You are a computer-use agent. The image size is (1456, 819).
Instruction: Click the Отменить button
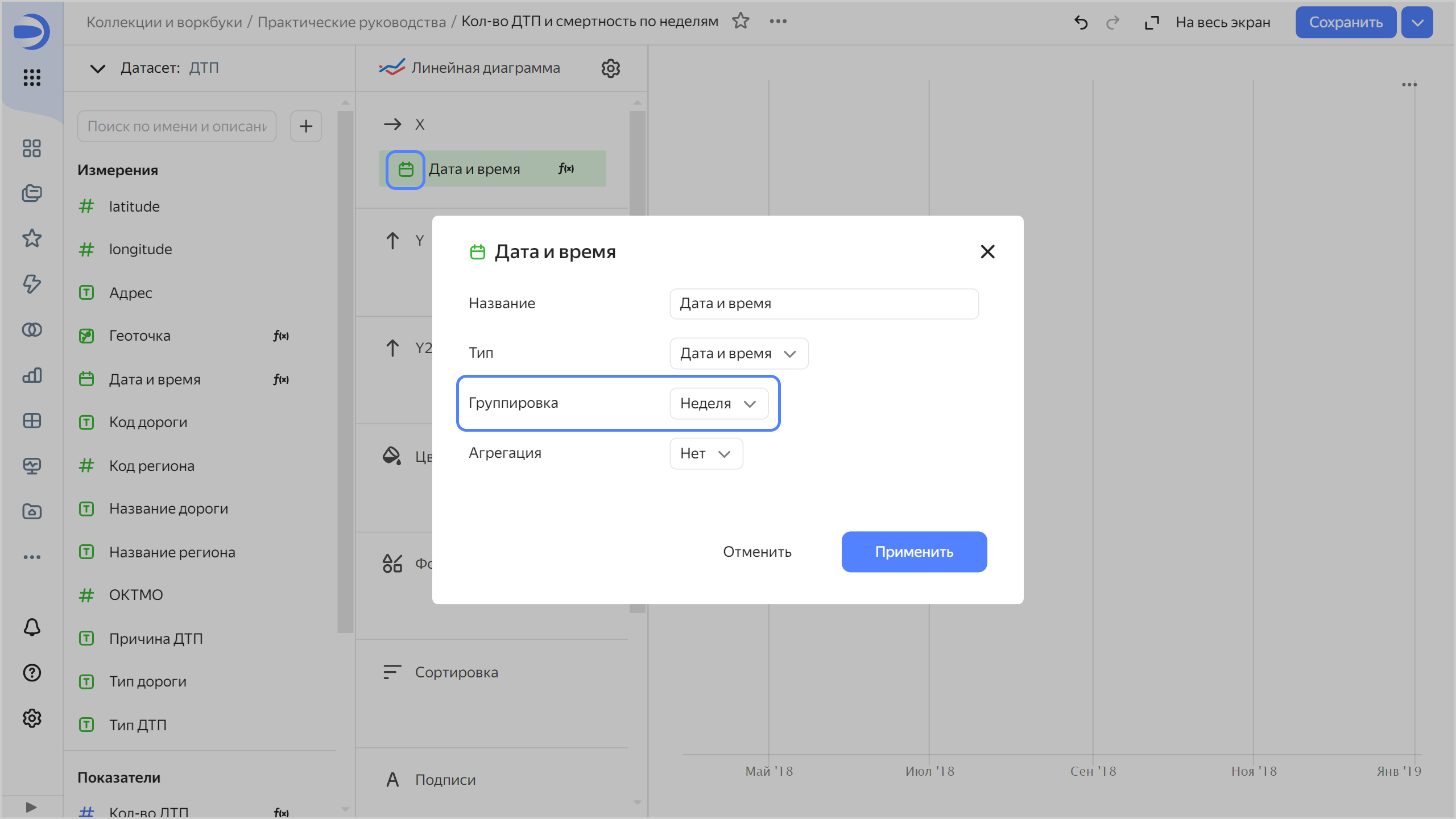click(x=757, y=552)
